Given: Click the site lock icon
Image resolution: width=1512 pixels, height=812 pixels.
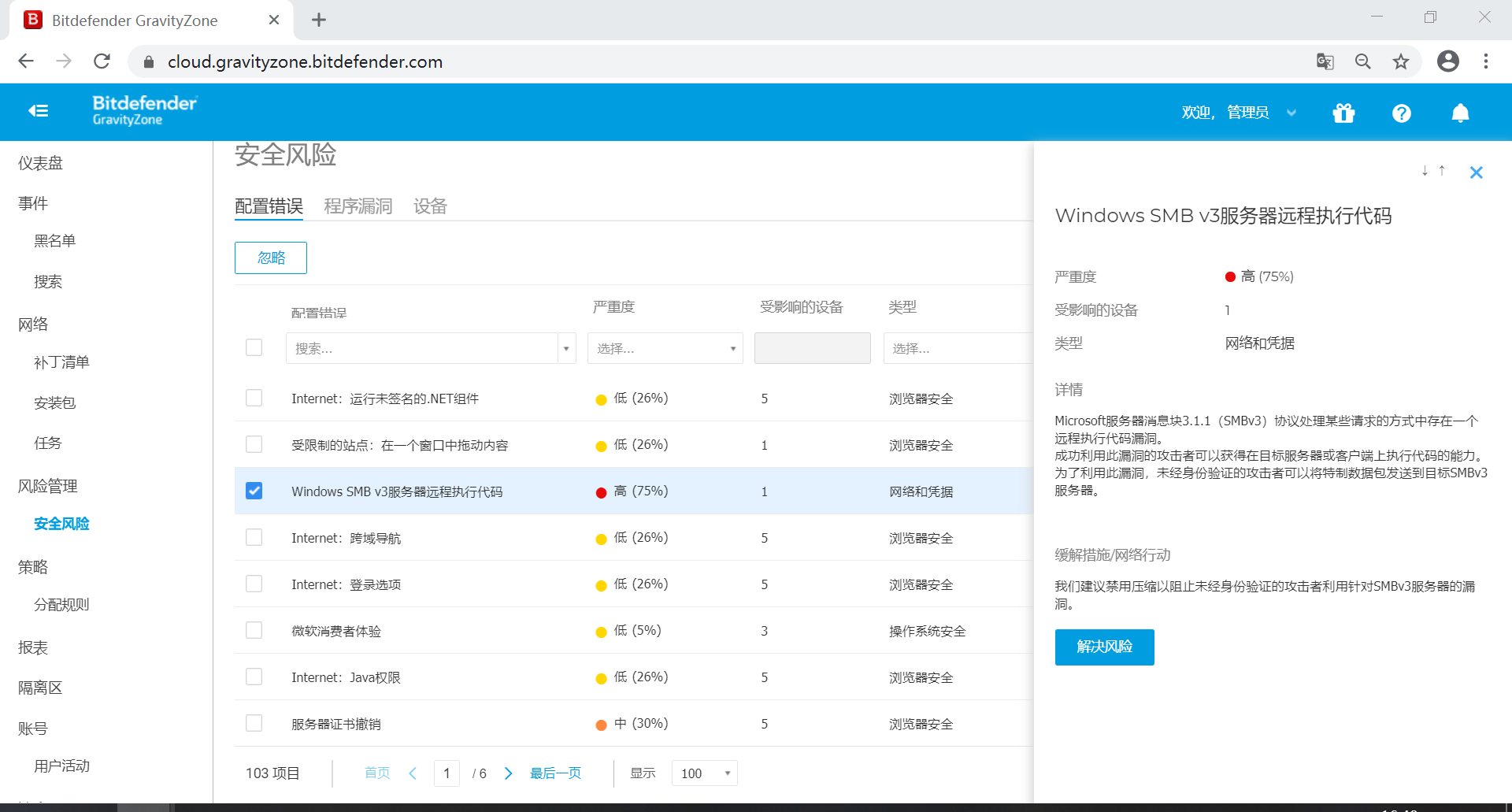Looking at the screenshot, I should [x=149, y=61].
